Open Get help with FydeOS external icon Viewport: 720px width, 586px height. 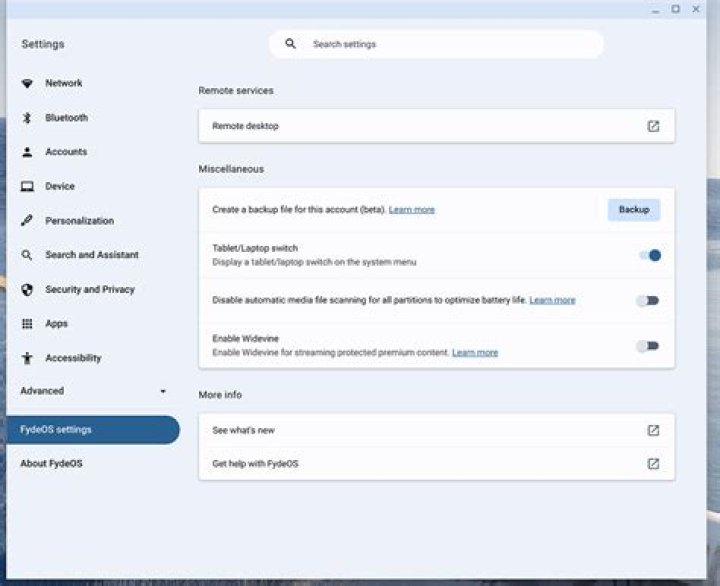653,464
